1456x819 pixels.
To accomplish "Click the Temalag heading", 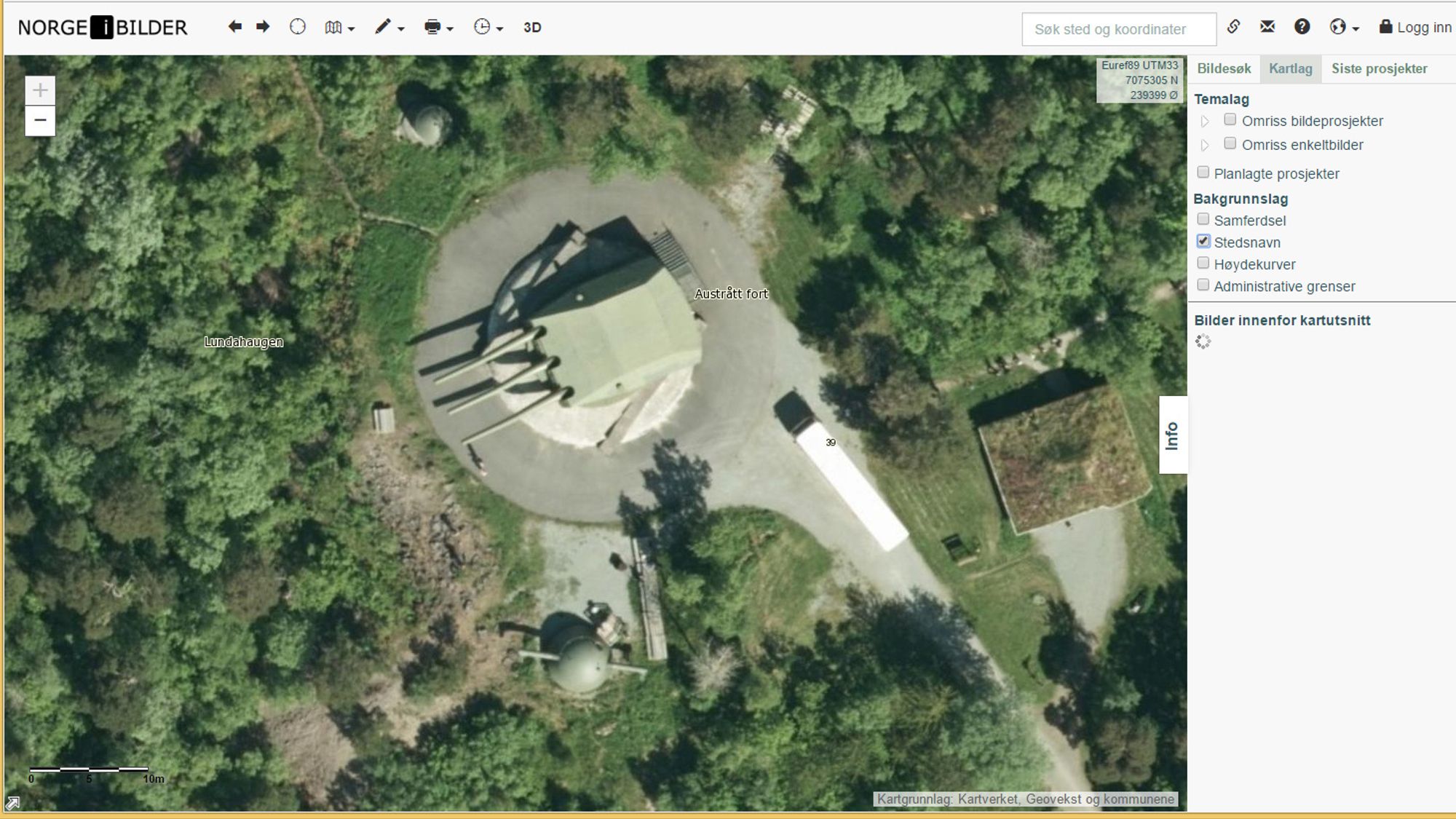I will point(1222,99).
